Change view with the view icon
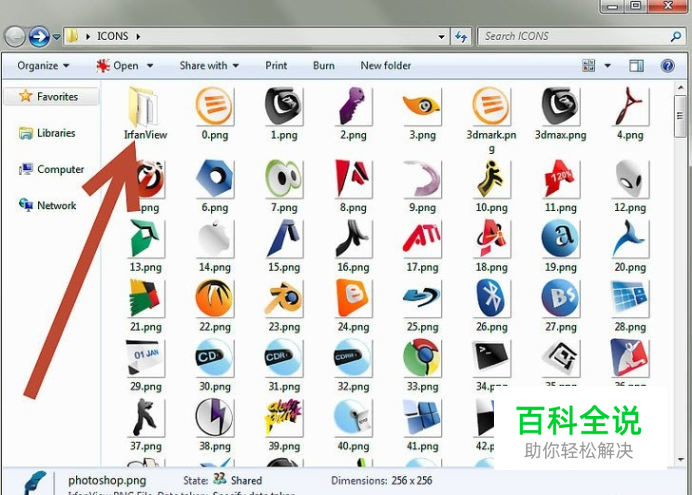The image size is (692, 495). (x=589, y=66)
